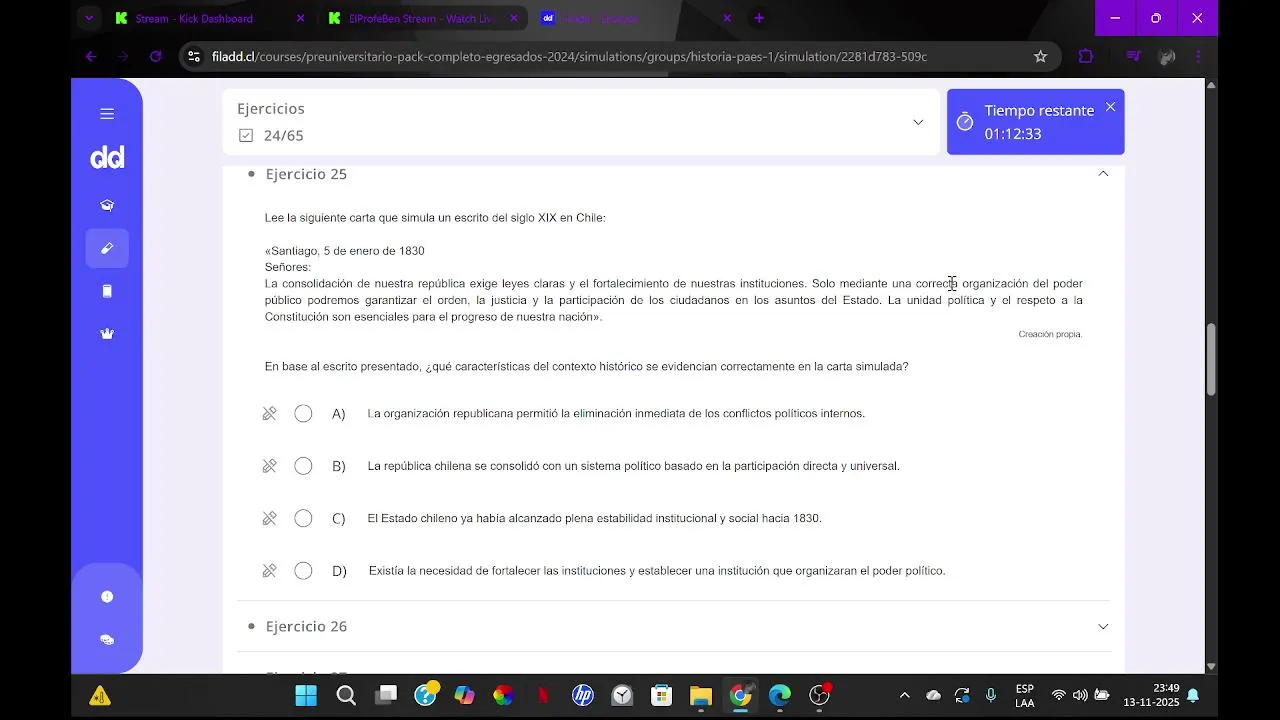Click option D answer text about fortalecer instituciones

tap(657, 571)
